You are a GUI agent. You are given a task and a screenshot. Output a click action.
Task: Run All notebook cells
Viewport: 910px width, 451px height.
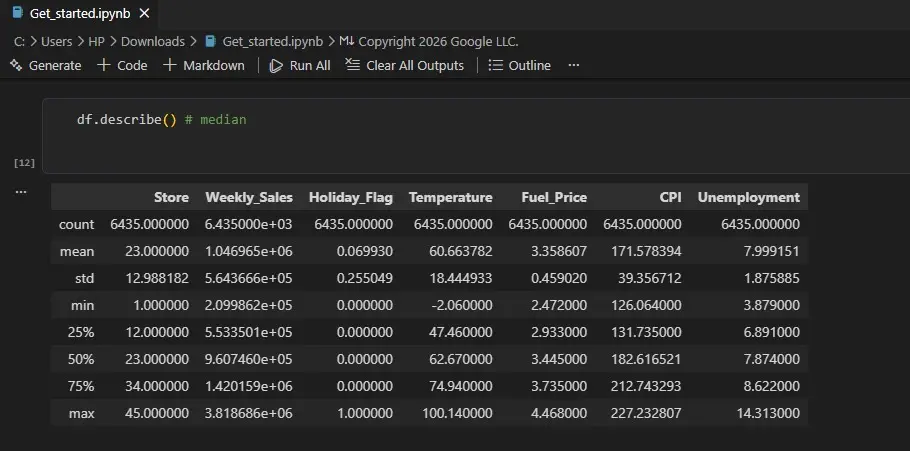tap(300, 65)
